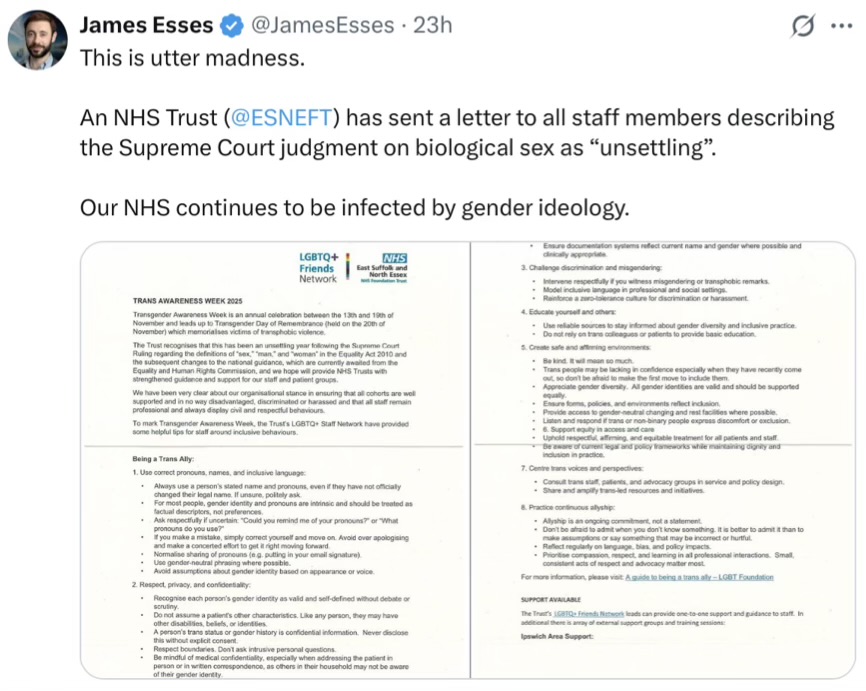This screenshot has height=691, width=866.
Task: Click the TRANS AWARENESS WEEK 2025 heading
Action: coord(187,299)
